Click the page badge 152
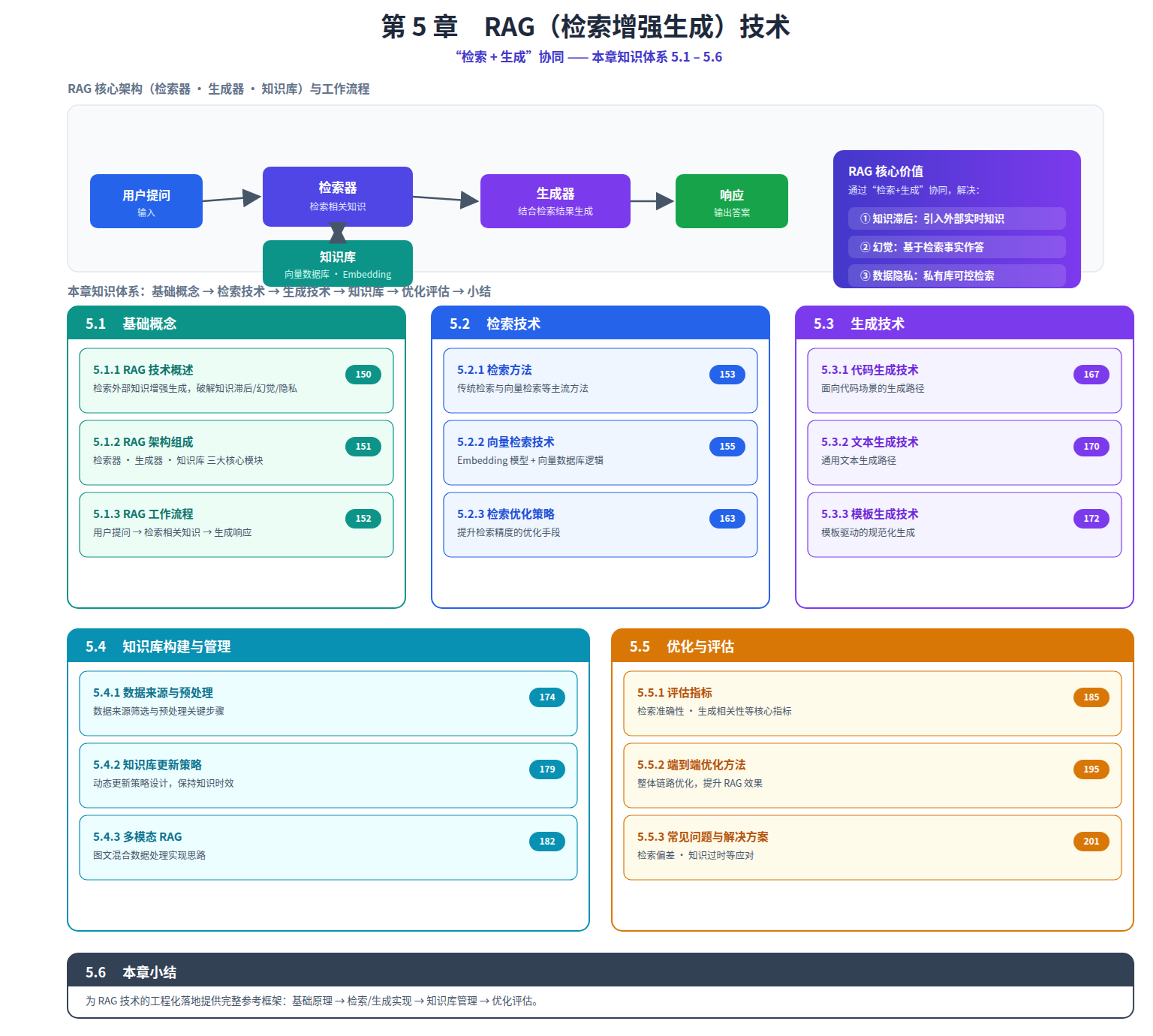 click(x=363, y=519)
